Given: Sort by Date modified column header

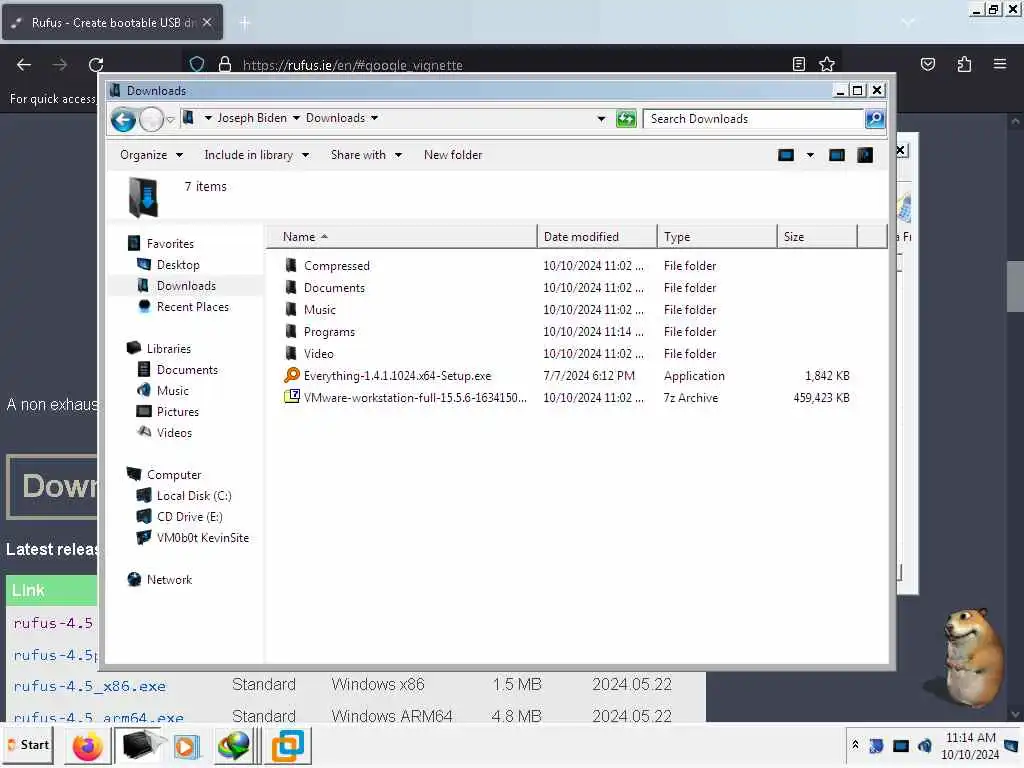Looking at the screenshot, I should [x=597, y=236].
